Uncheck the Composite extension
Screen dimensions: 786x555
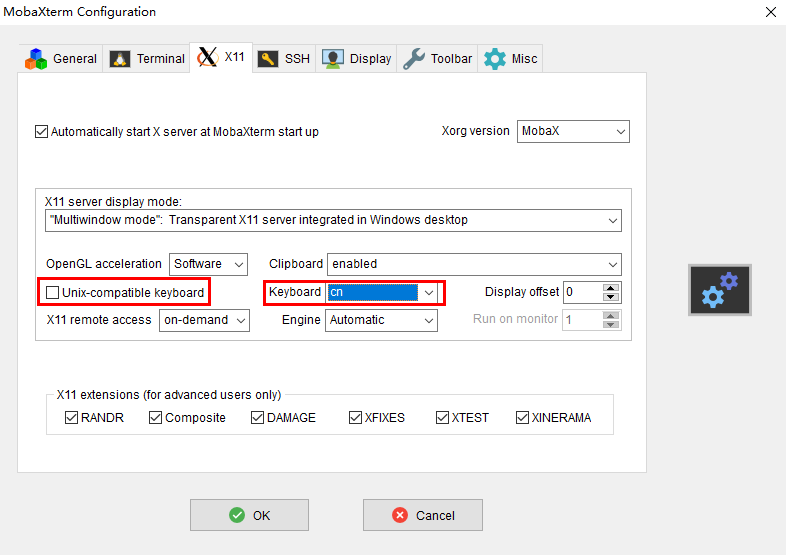click(155, 418)
